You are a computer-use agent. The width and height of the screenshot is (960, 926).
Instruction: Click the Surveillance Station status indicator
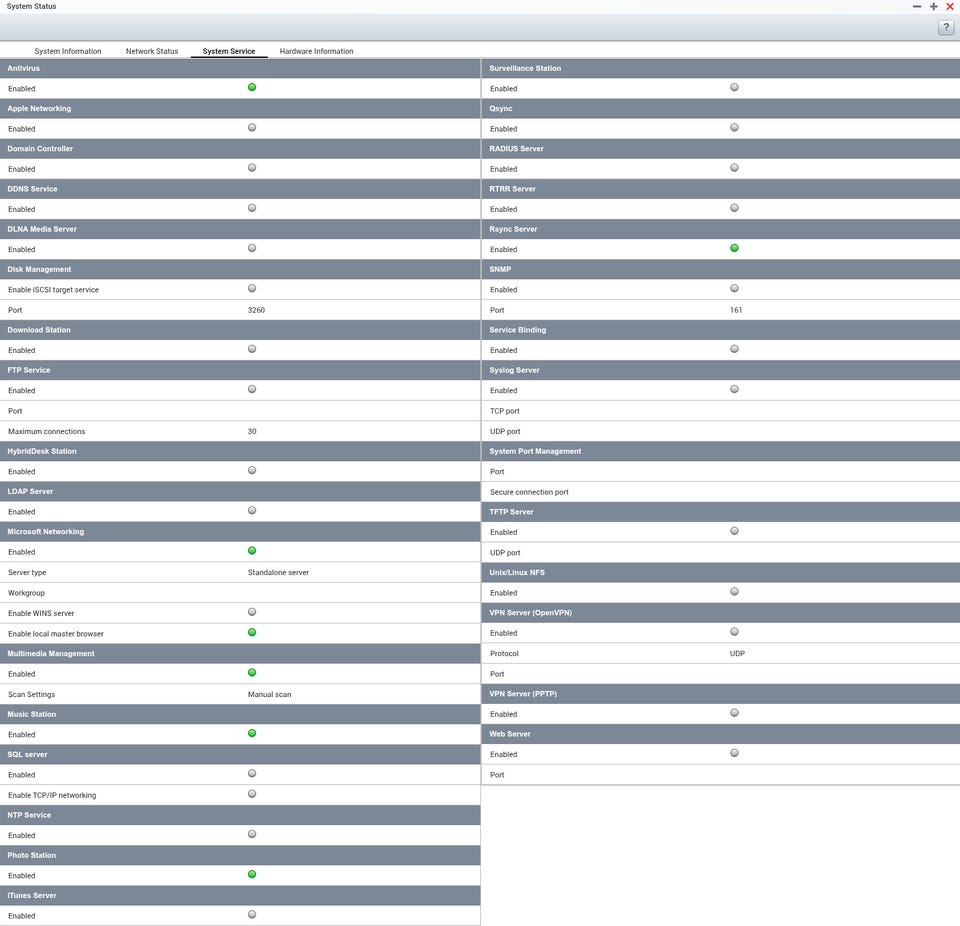pyautogui.click(x=734, y=87)
